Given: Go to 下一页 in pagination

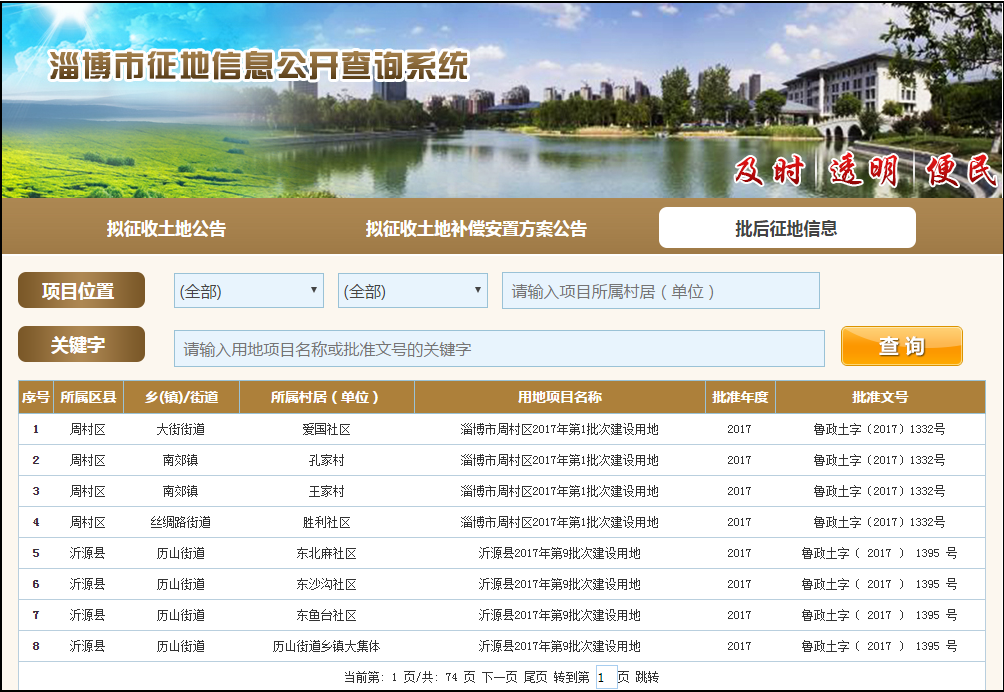Looking at the screenshot, I should point(499,677).
